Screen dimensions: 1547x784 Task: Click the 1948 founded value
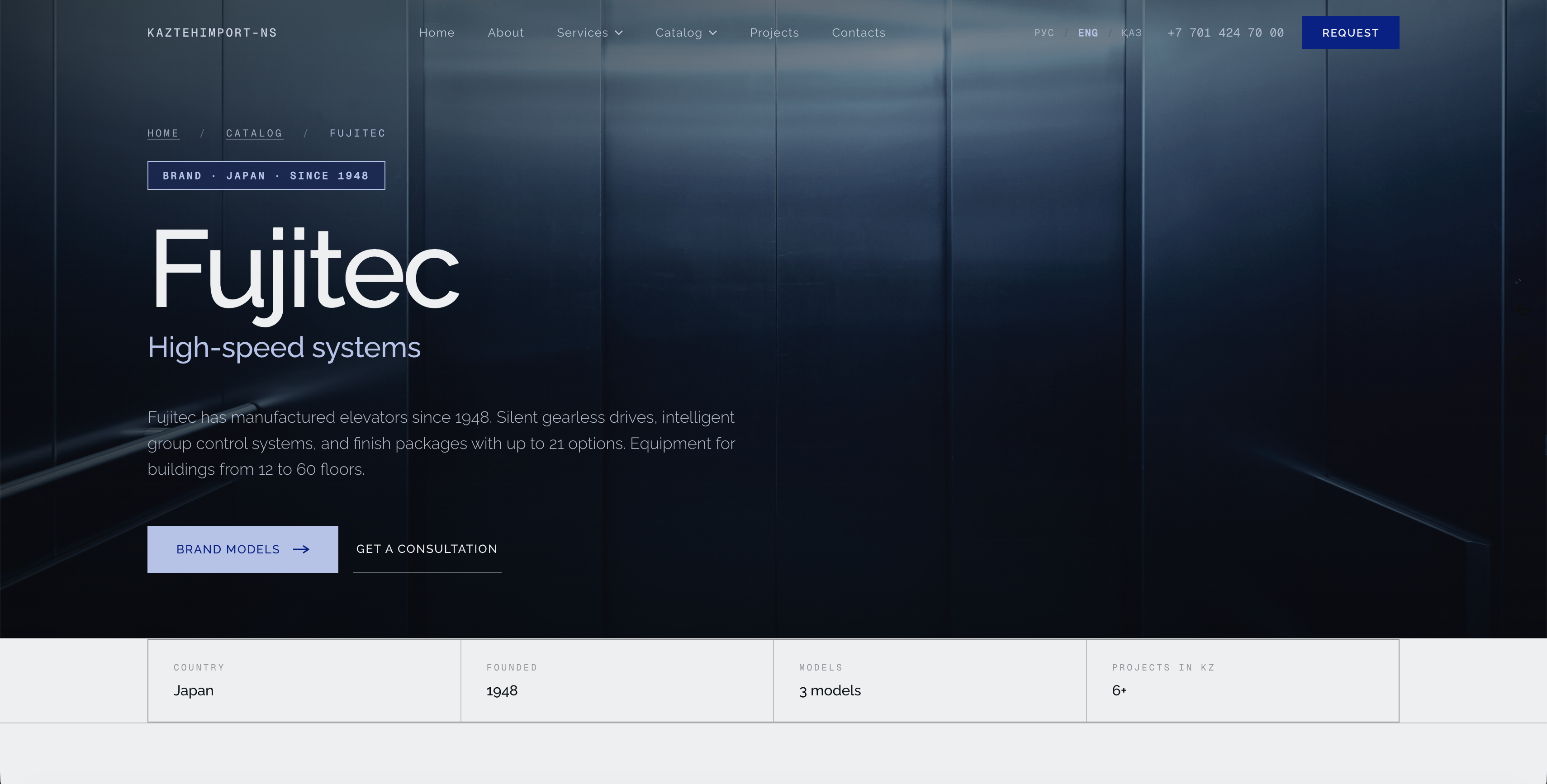(502, 691)
